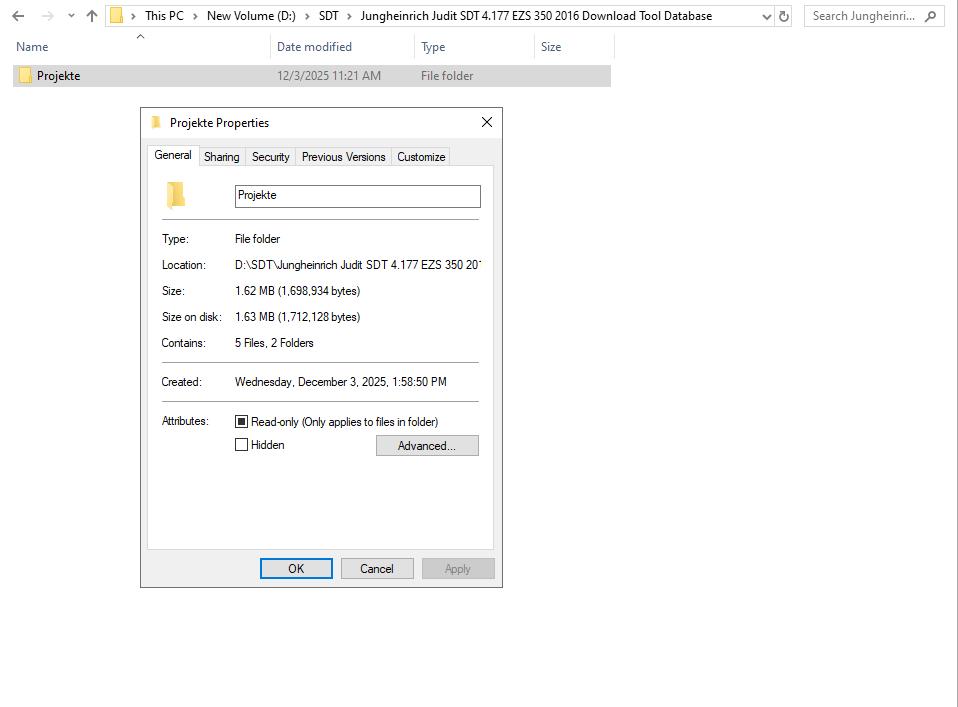Click the Jungheinrich Judit SDT breadcrumb
The image size is (958, 707).
[536, 16]
